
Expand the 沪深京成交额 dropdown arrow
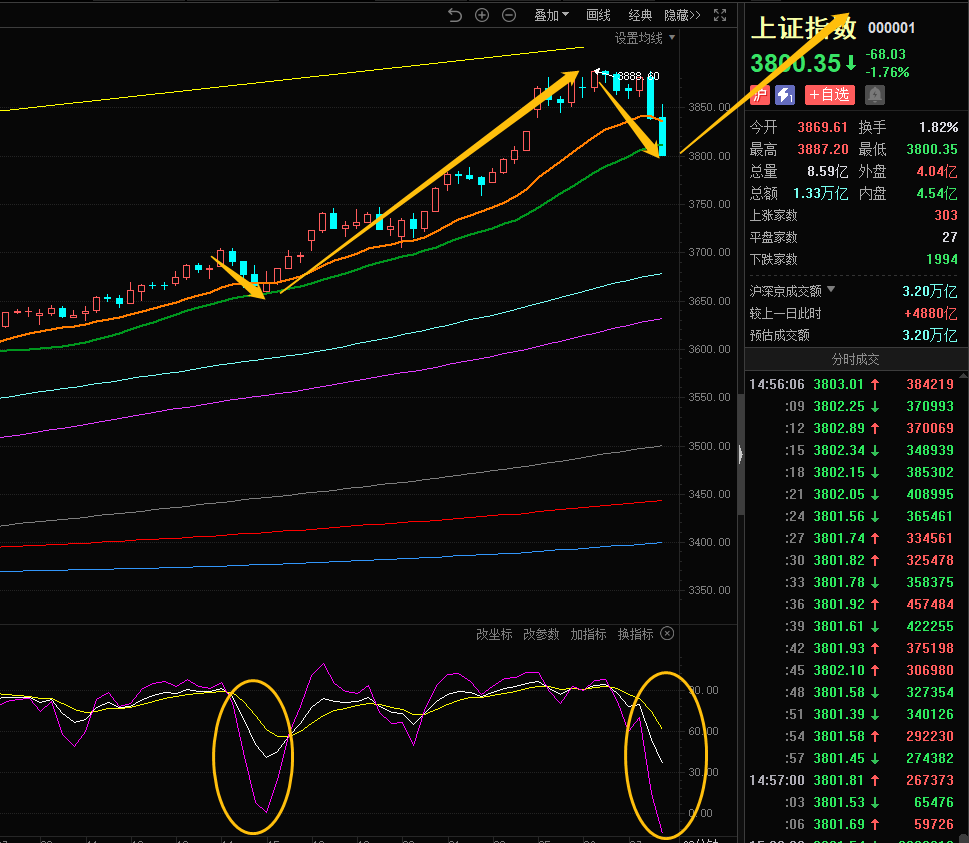(x=830, y=290)
